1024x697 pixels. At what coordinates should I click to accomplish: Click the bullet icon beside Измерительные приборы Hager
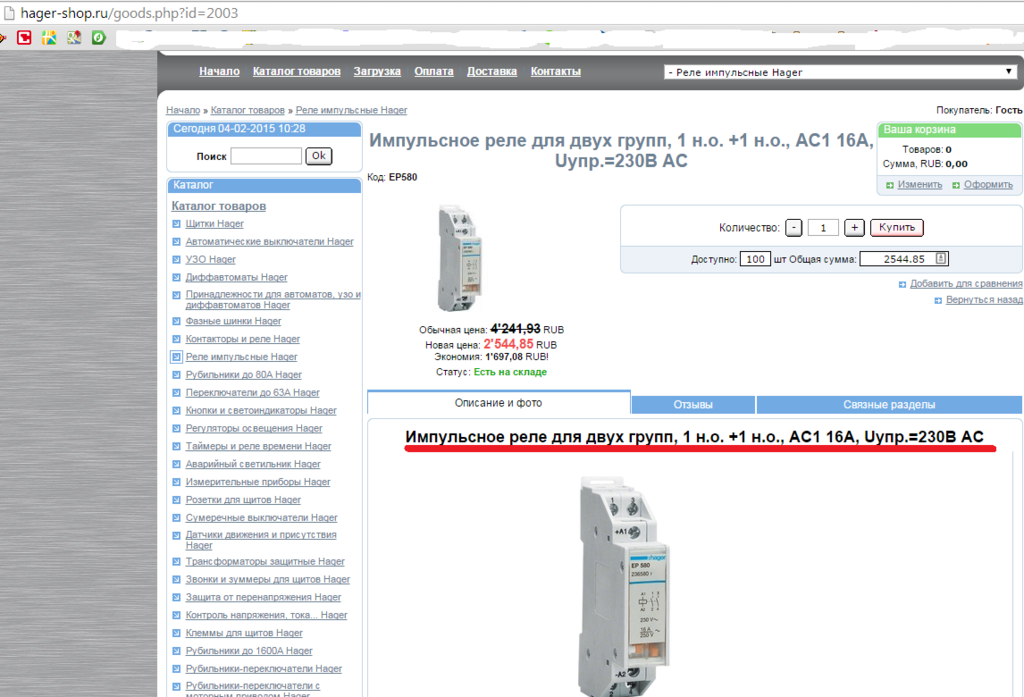pyautogui.click(x=176, y=482)
